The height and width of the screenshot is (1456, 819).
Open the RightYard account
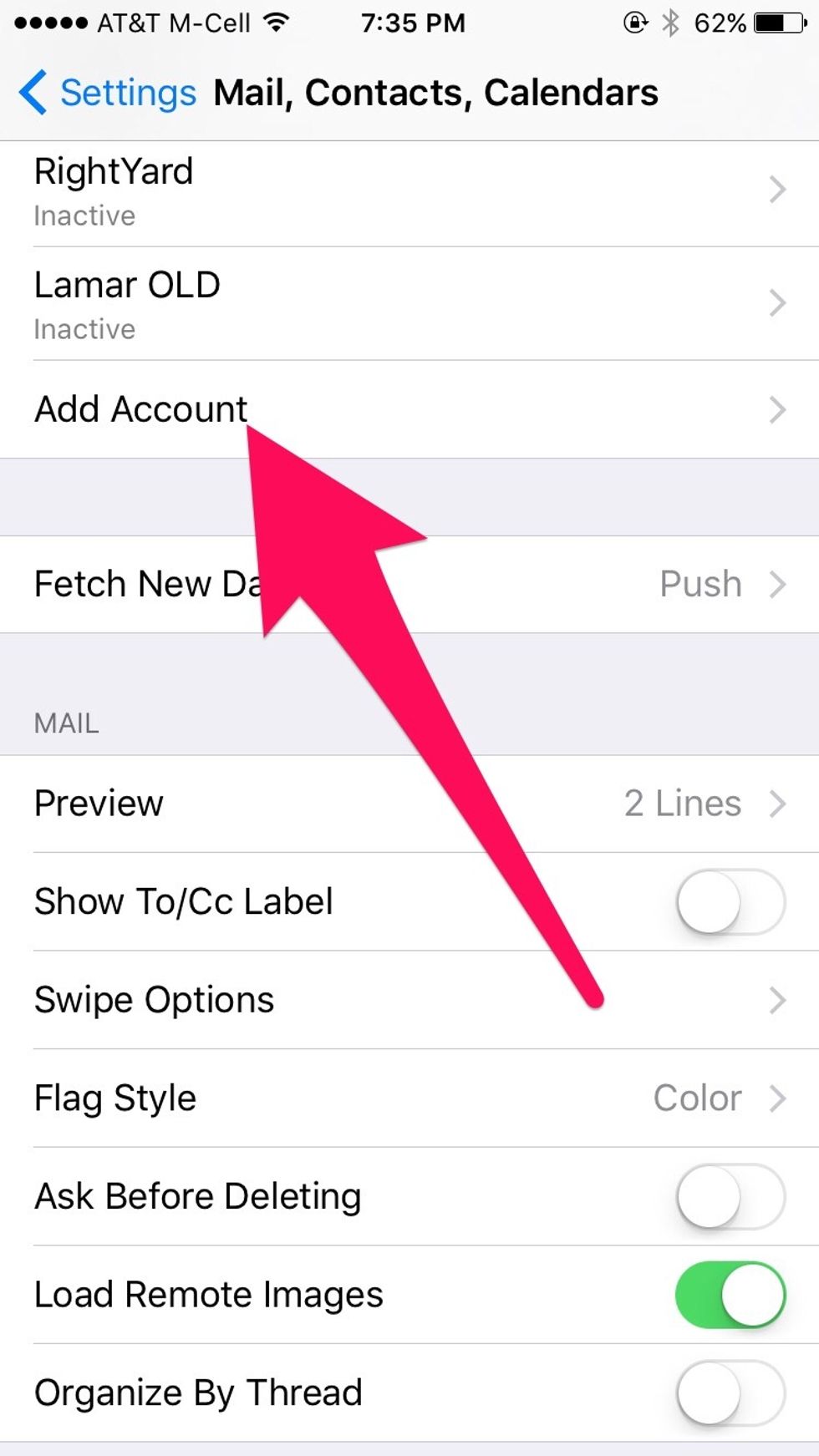point(409,194)
